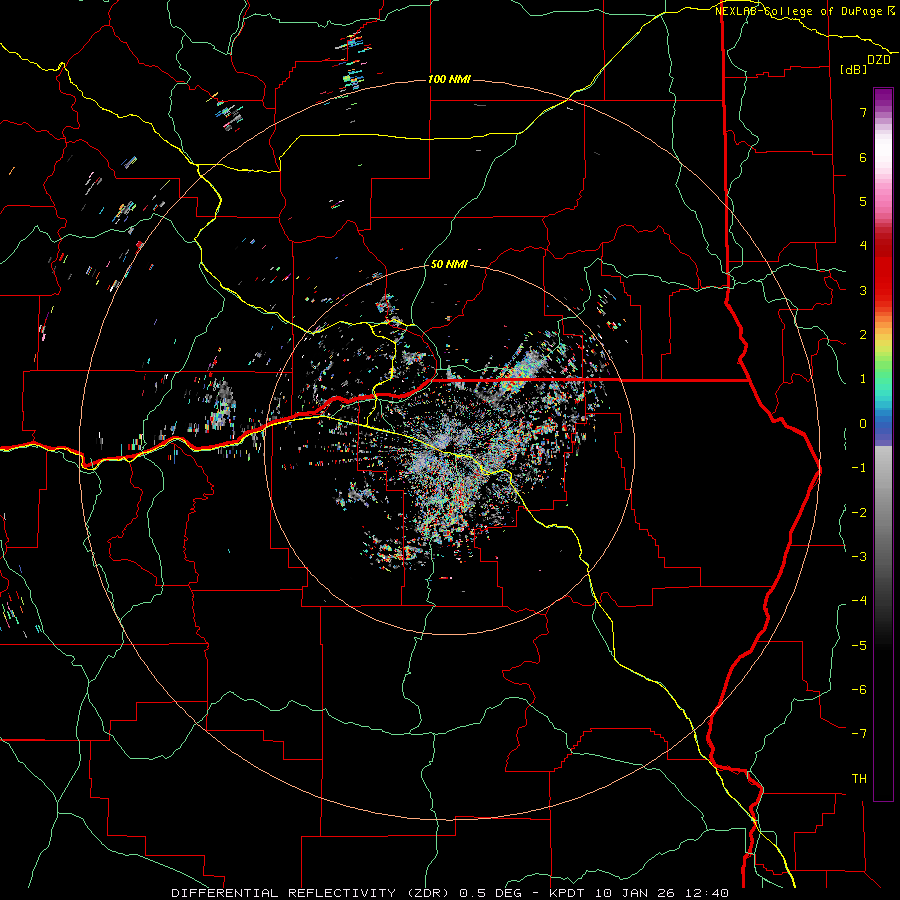Click the DZD label above the color scale
900x900 pixels.
pyautogui.click(x=879, y=60)
